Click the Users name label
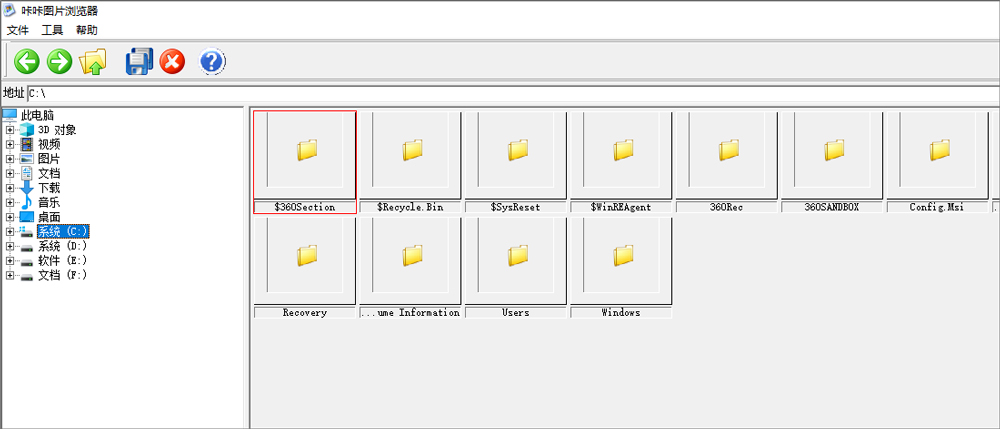This screenshot has width=1000, height=429. pyautogui.click(x=516, y=313)
